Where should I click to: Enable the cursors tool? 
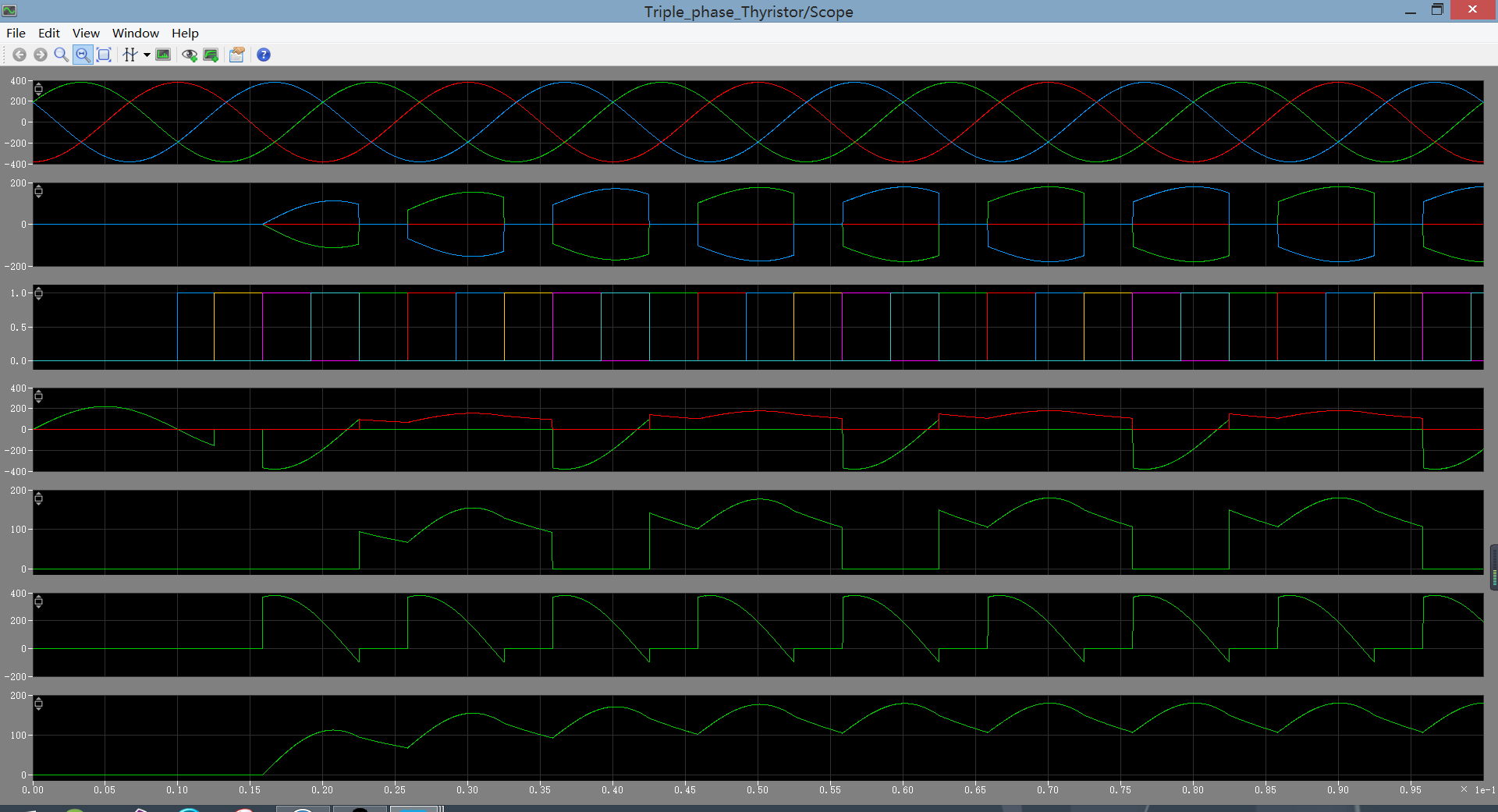[130, 55]
